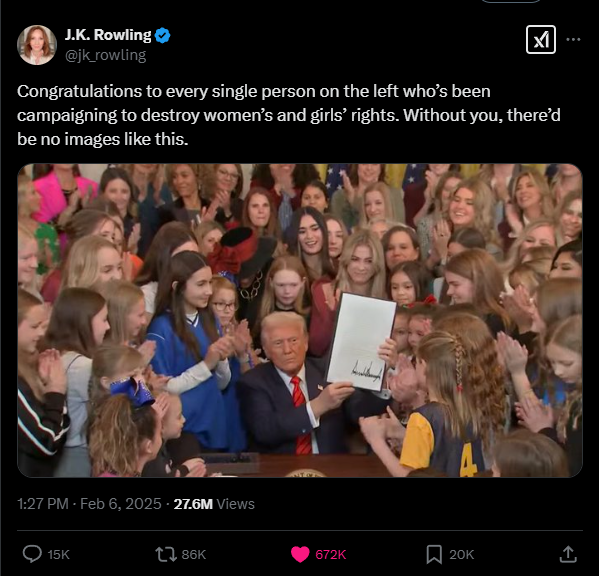The height and width of the screenshot is (576, 599).
Task: Open the @jk_rowling handle link
Action: (x=105, y=55)
